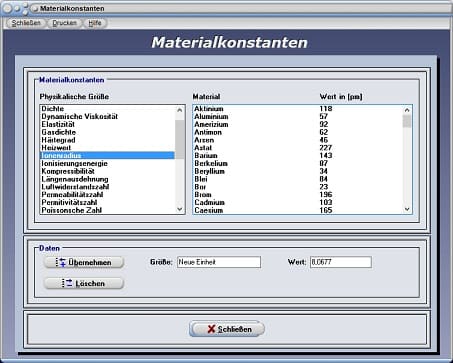Click scroll-up arrow of physical quantity list

[x=180, y=110]
